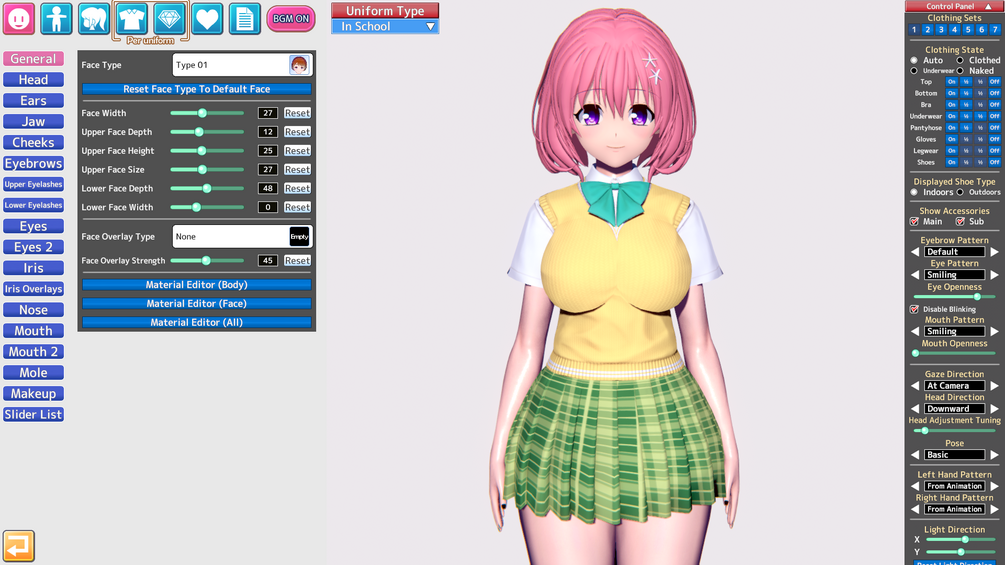The height and width of the screenshot is (565, 1005).
Task: Previous Gaze Direction arrow
Action: (915, 386)
